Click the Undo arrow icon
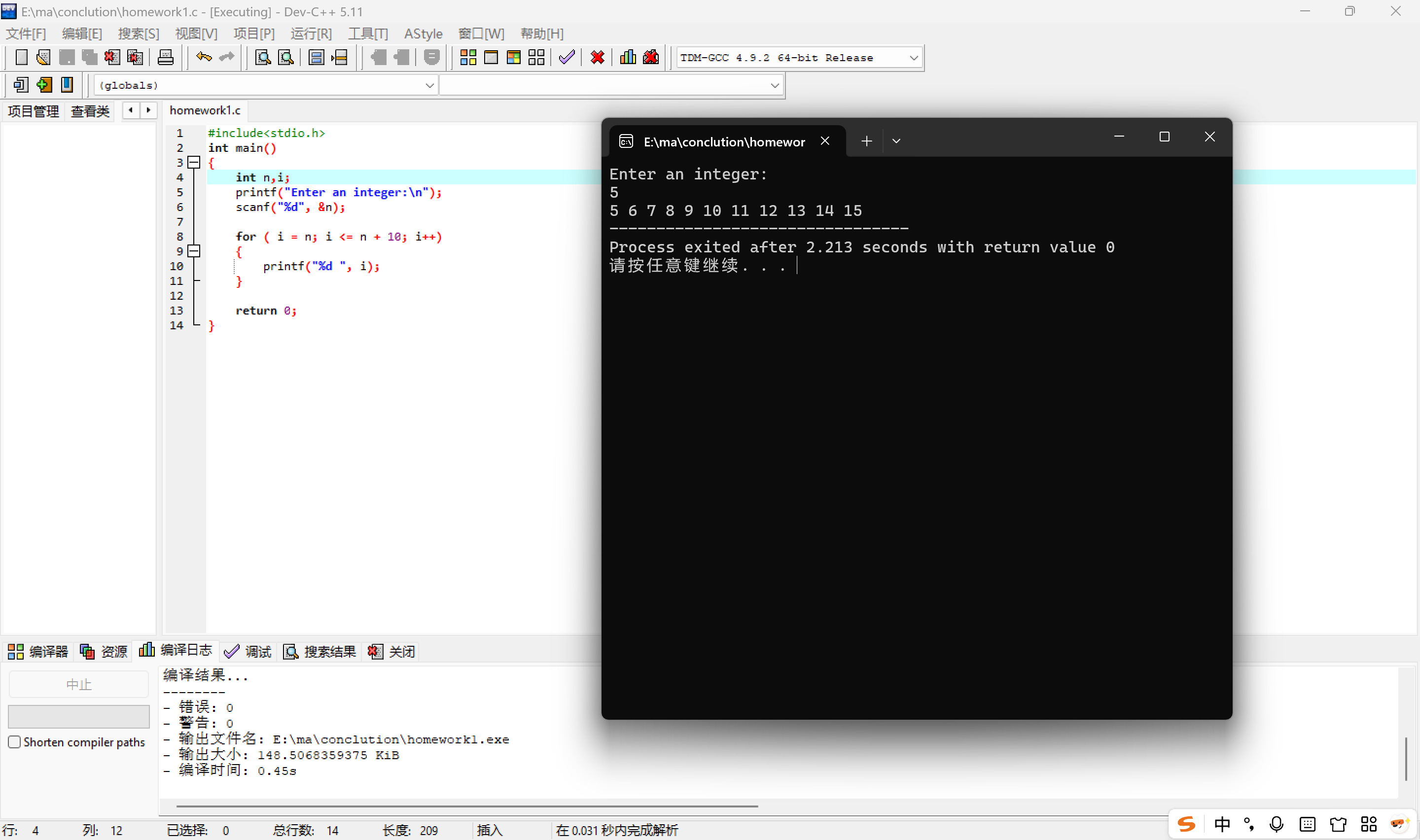The height and width of the screenshot is (840, 1420). (x=204, y=57)
